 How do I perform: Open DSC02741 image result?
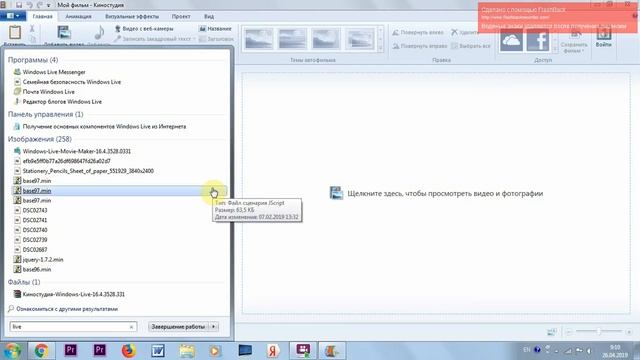click(x=31, y=220)
